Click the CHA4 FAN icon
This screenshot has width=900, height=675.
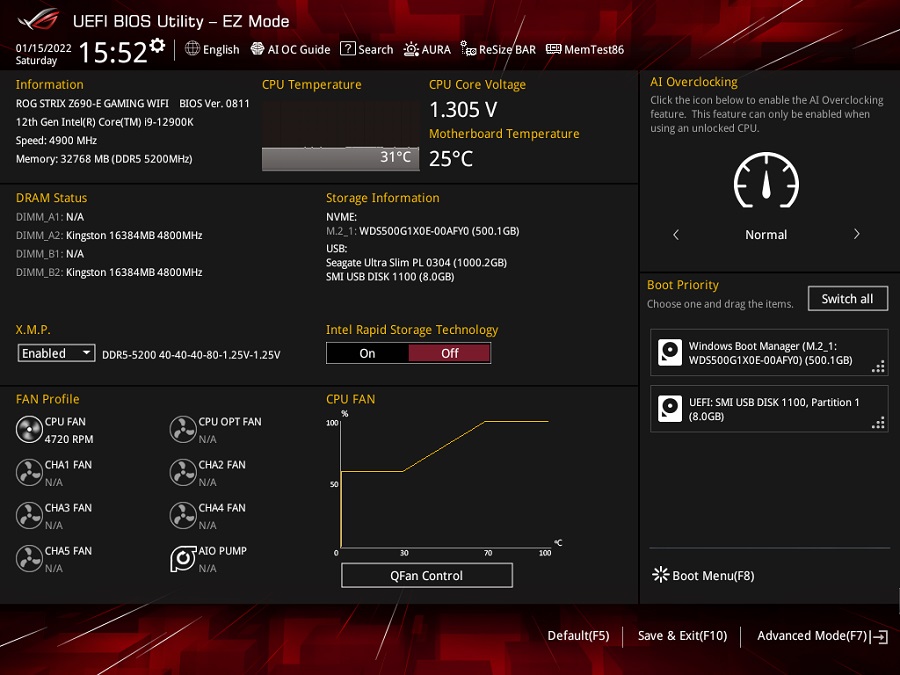pyautogui.click(x=183, y=515)
